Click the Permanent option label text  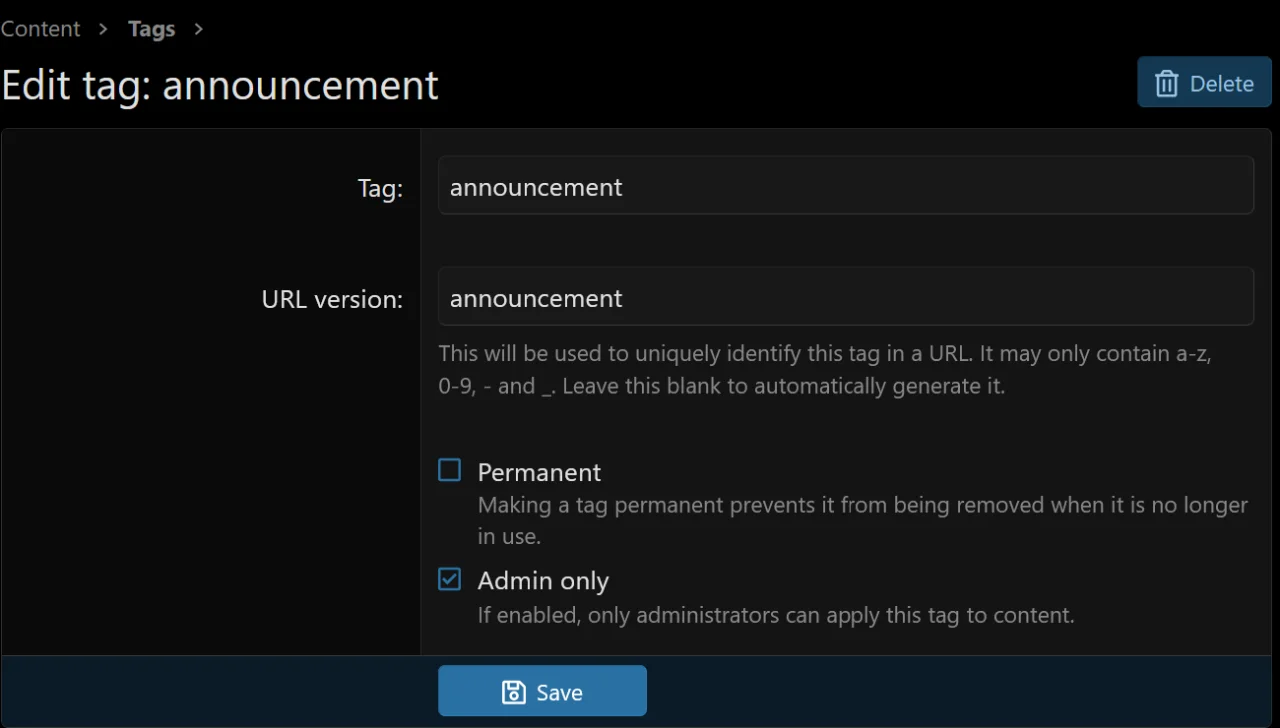[x=539, y=472]
